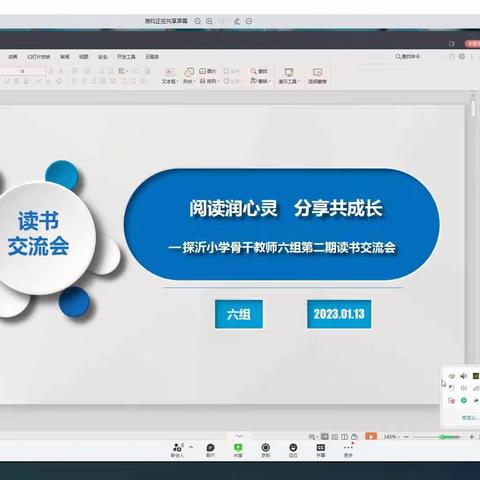Open the reactions (回应) smiley

293,450
